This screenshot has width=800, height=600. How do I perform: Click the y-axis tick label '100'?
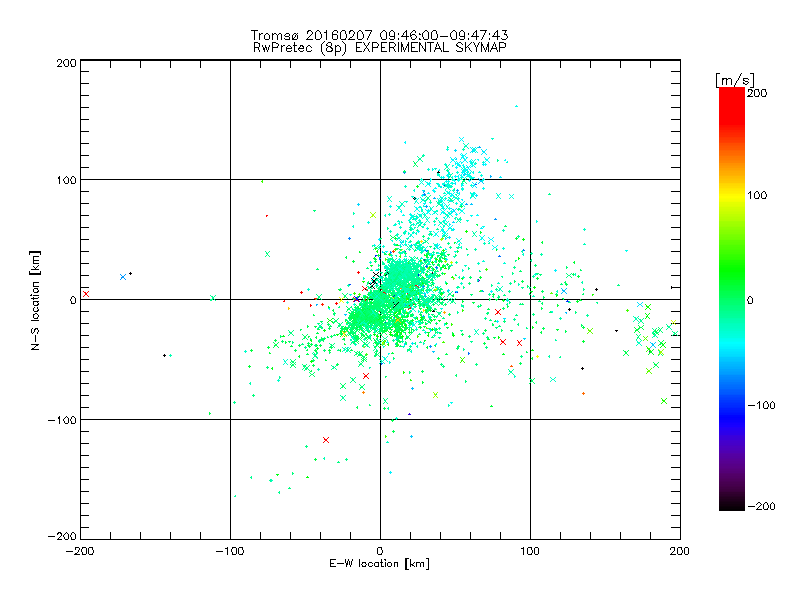click(x=67, y=181)
